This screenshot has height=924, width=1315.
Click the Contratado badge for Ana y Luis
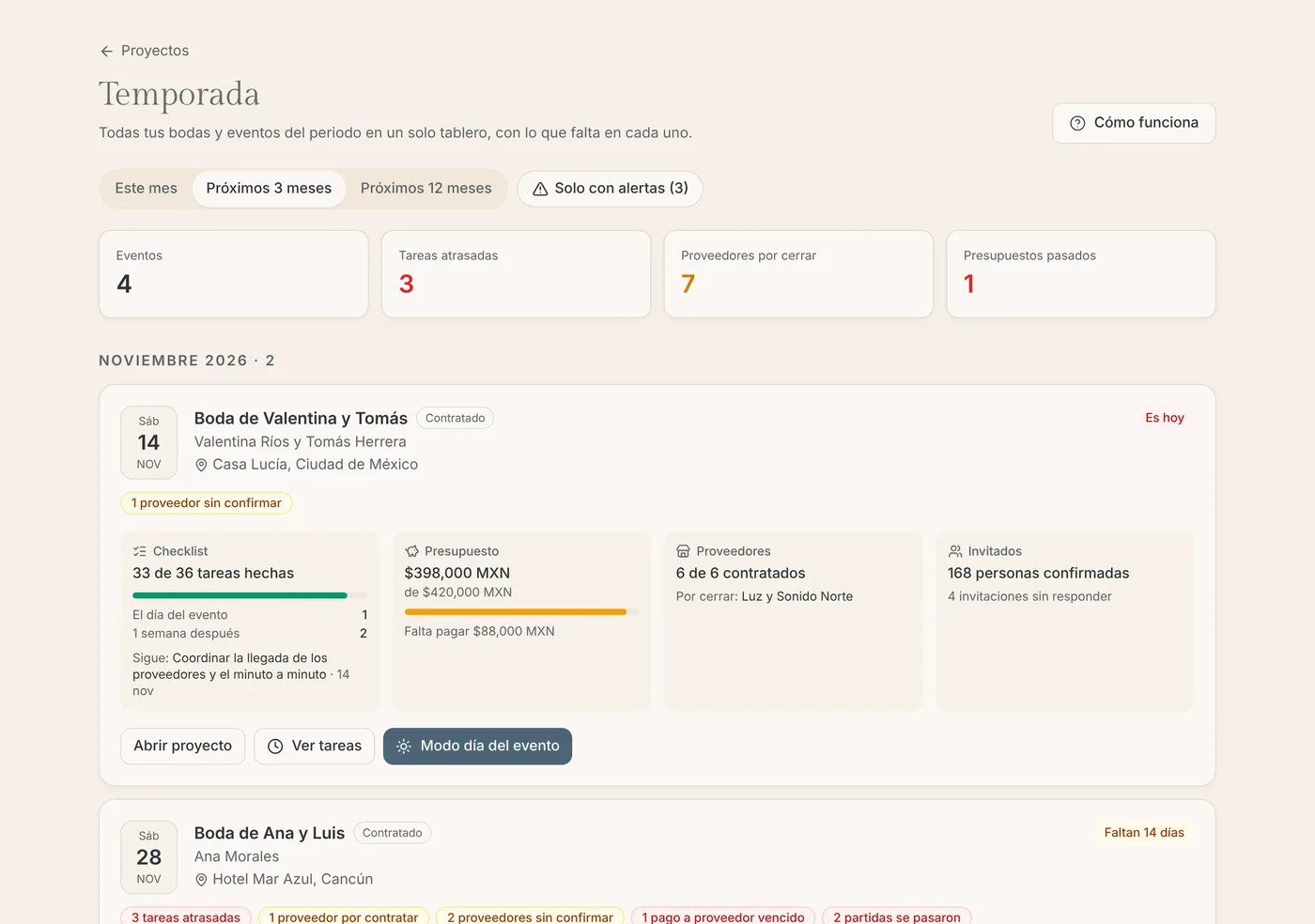coord(393,834)
